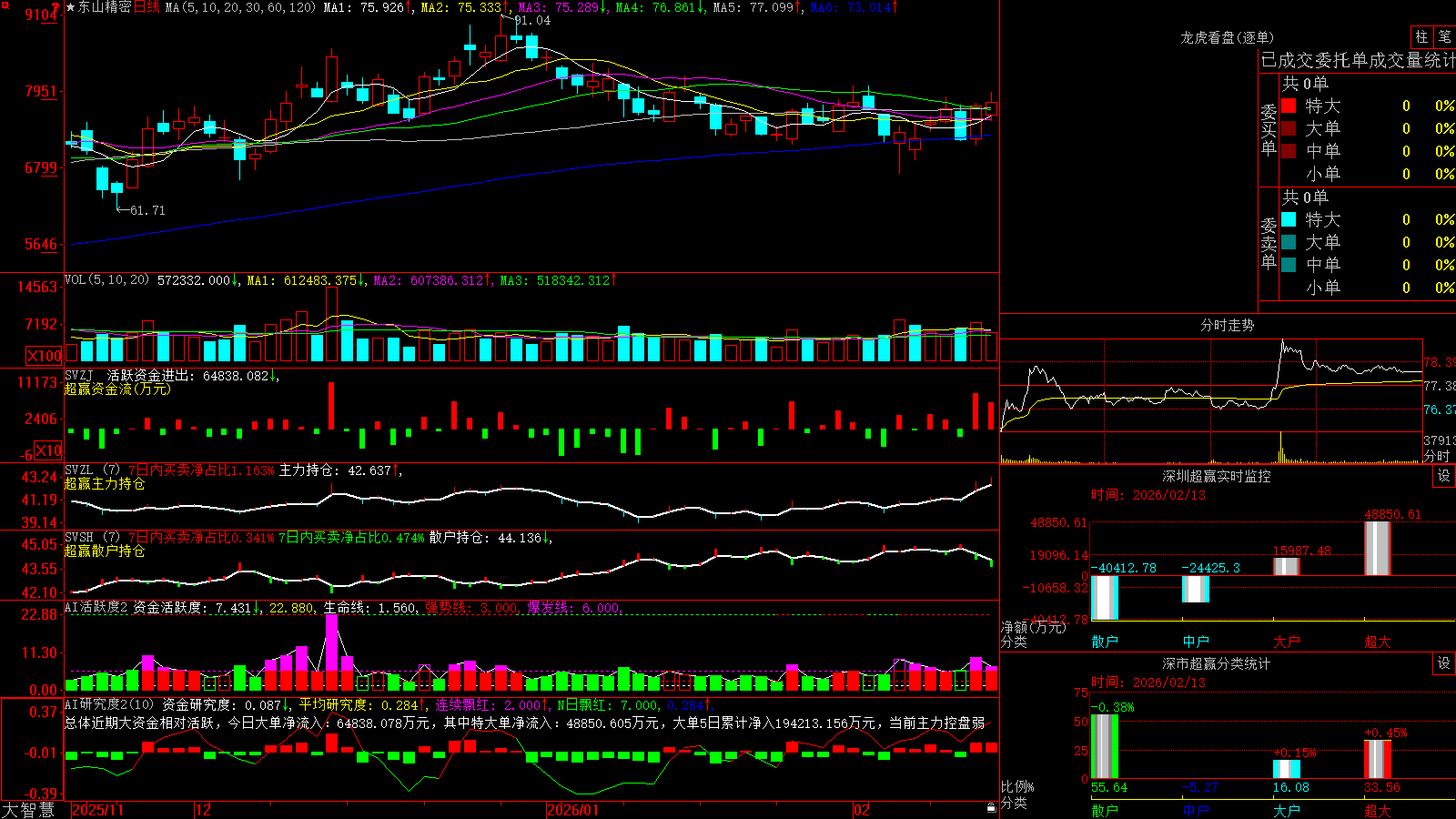Click the 12 month marker on timeline
This screenshot has height=819, width=1456.
(x=204, y=810)
